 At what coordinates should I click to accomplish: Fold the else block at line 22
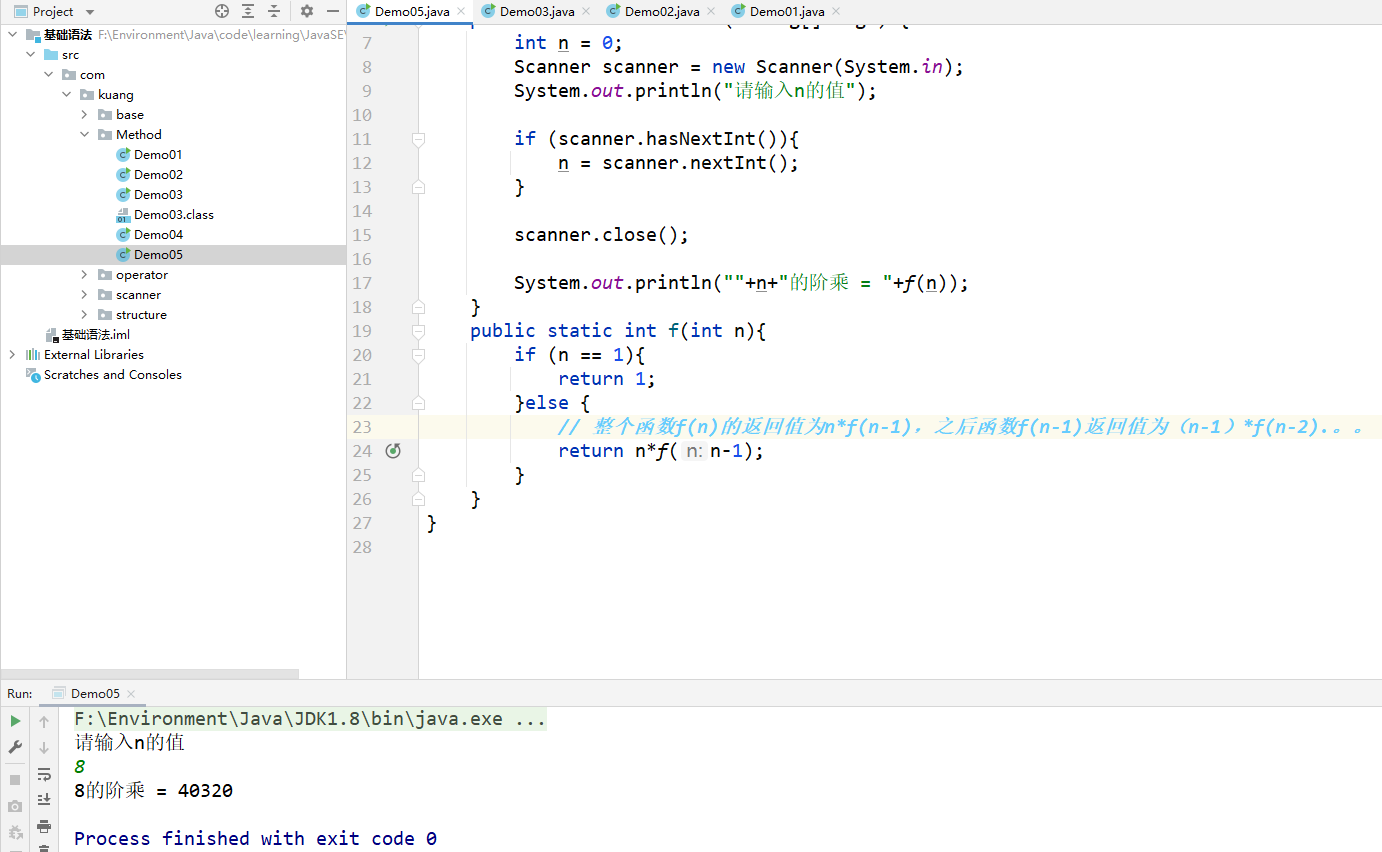[418, 403]
